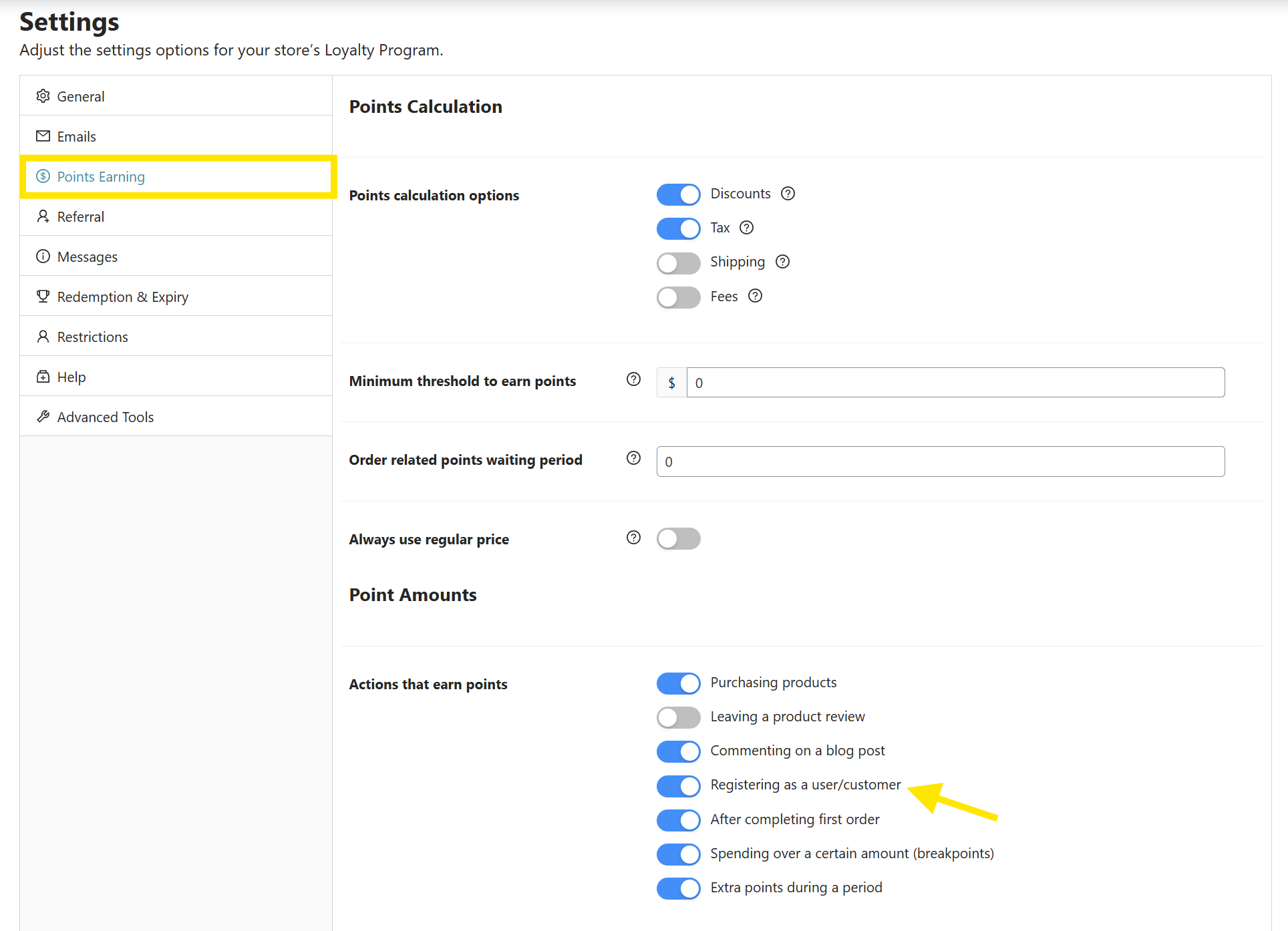Image resolution: width=1288 pixels, height=931 pixels.
Task: Click the Minimum threshold amount input field
Action: 956,383
